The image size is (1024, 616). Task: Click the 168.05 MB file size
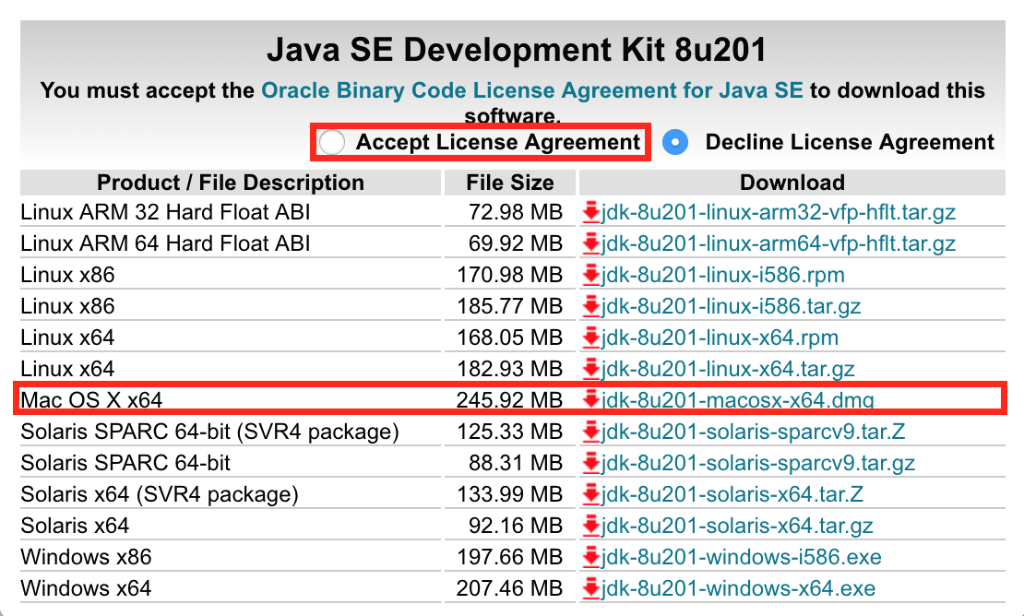pyautogui.click(x=509, y=338)
